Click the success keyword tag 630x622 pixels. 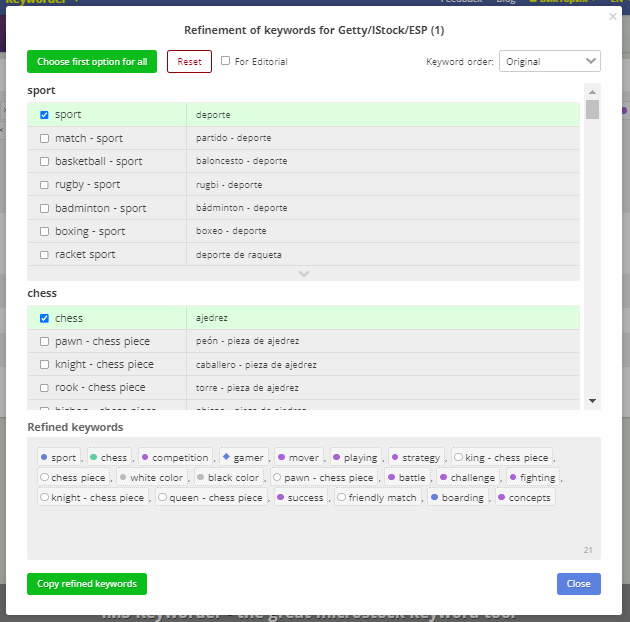point(301,497)
